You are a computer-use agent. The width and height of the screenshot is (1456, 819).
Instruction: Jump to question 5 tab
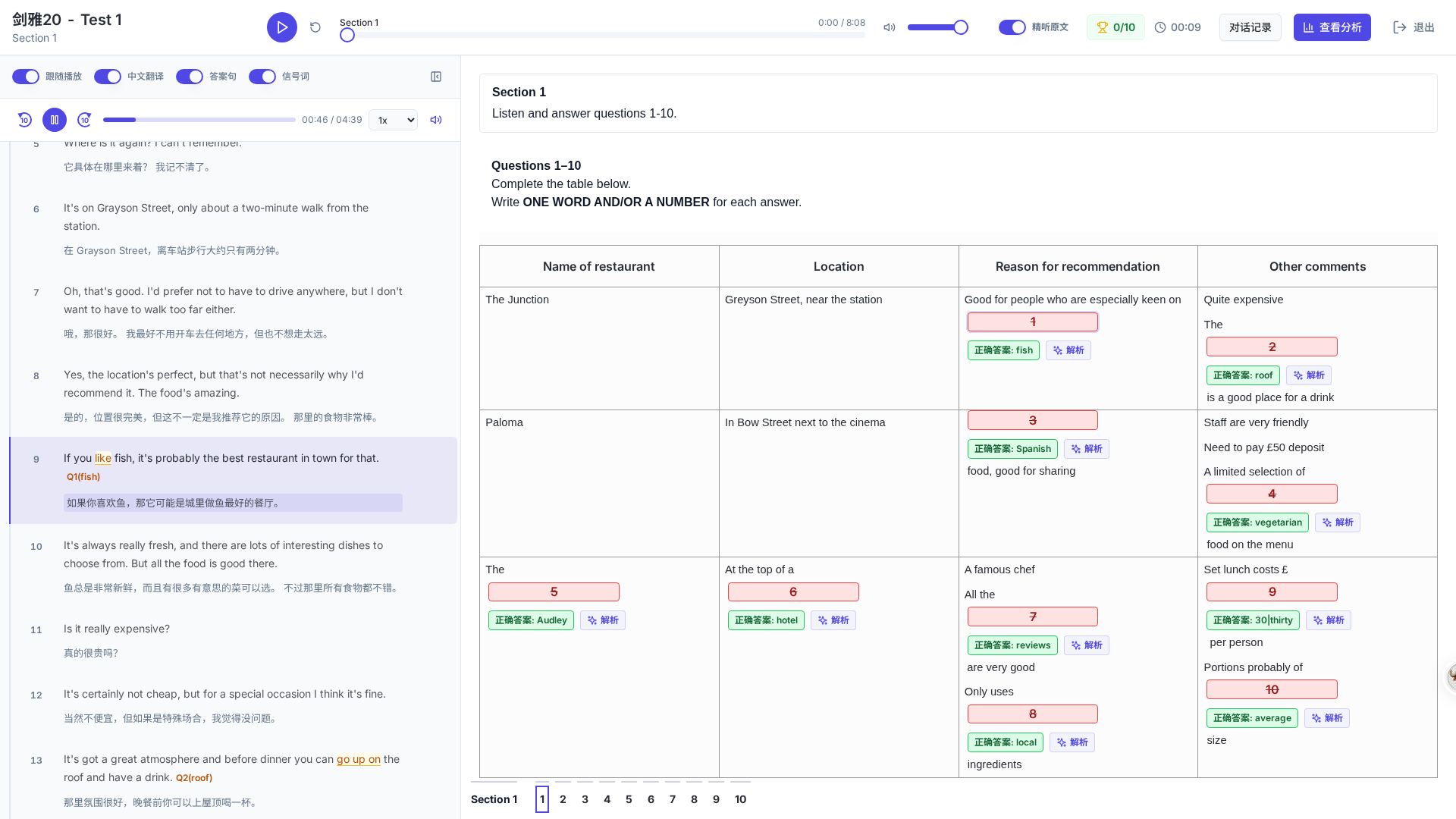(x=629, y=799)
